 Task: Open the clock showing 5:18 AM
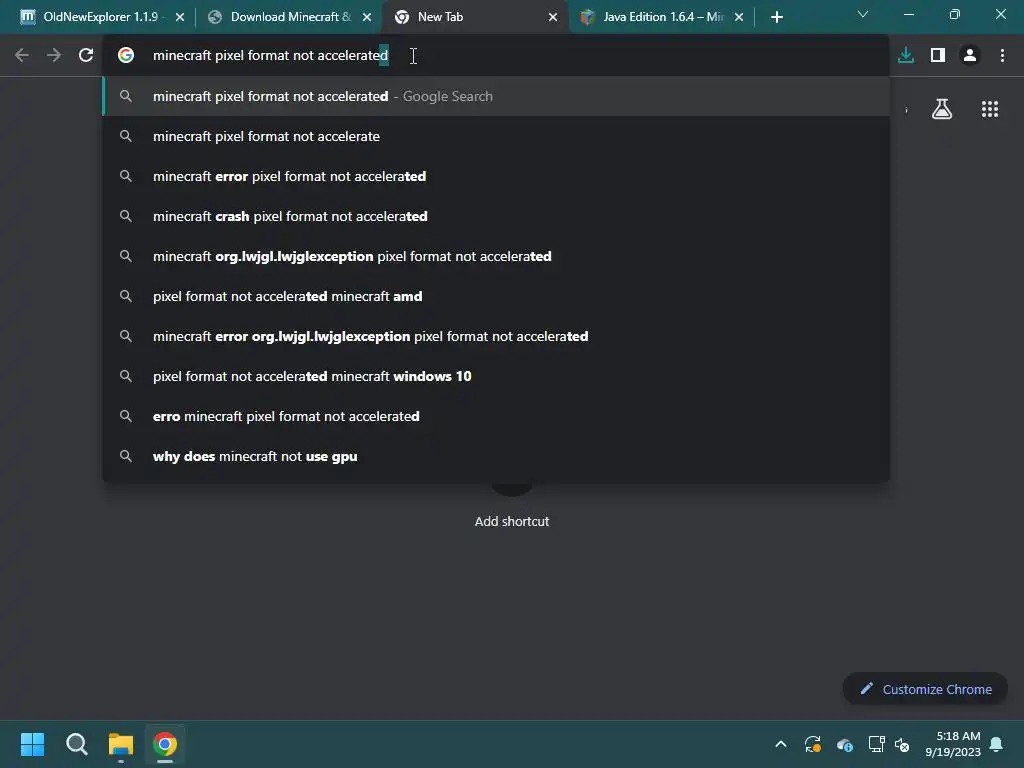(x=953, y=744)
